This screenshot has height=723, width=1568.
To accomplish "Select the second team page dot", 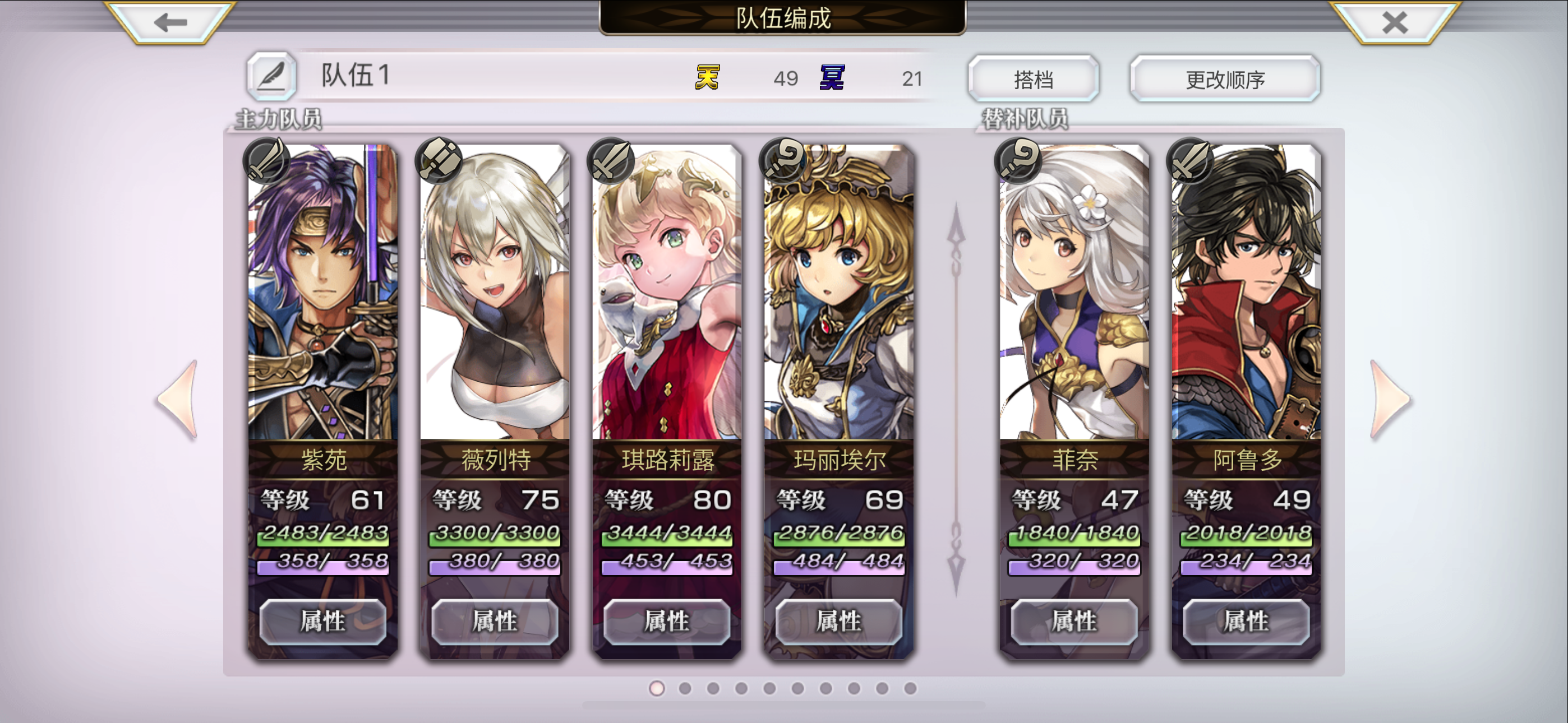I will pos(685,688).
